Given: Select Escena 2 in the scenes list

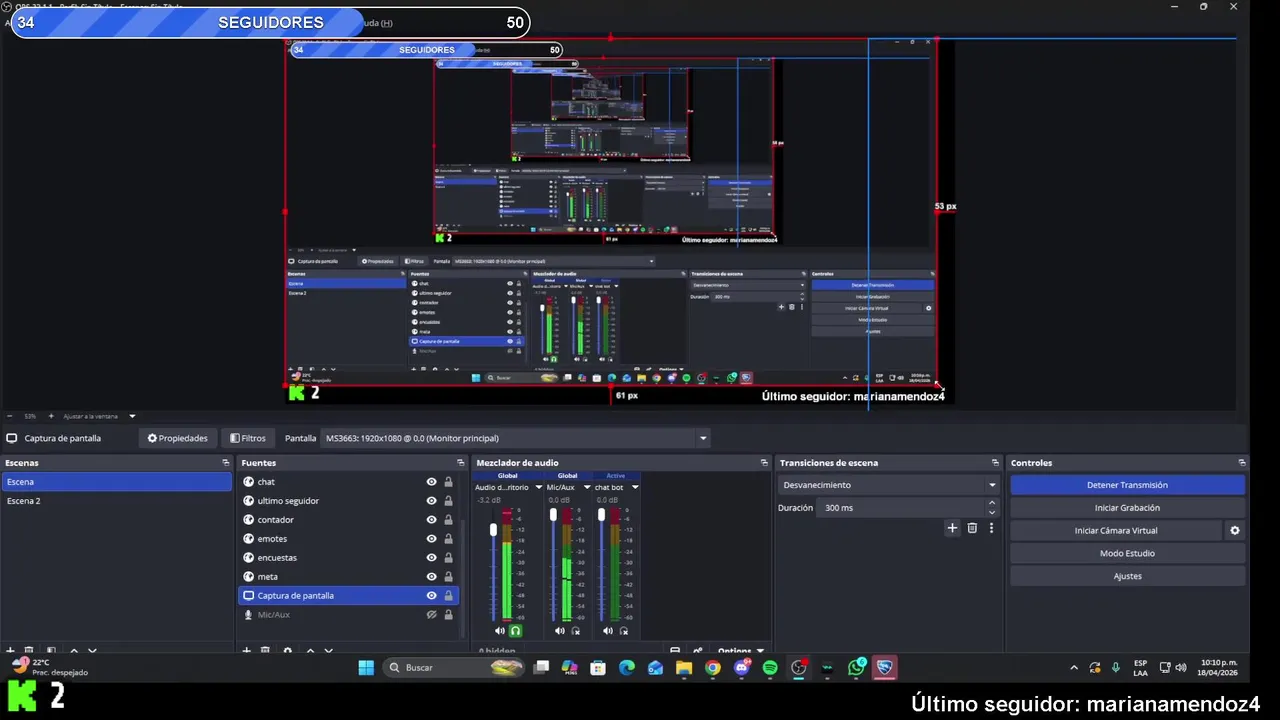Looking at the screenshot, I should tap(117, 501).
